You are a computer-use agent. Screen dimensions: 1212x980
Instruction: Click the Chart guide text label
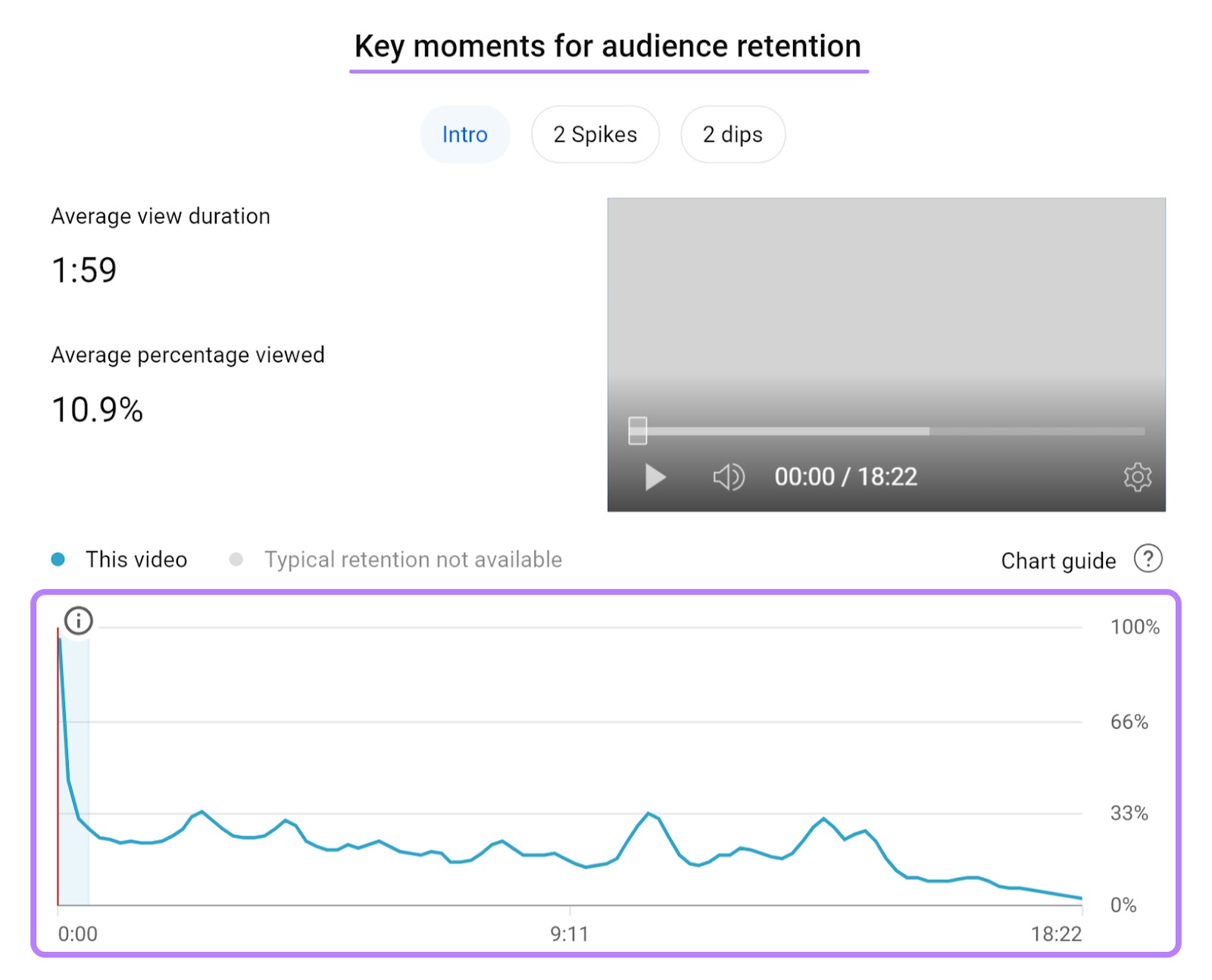point(1057,559)
